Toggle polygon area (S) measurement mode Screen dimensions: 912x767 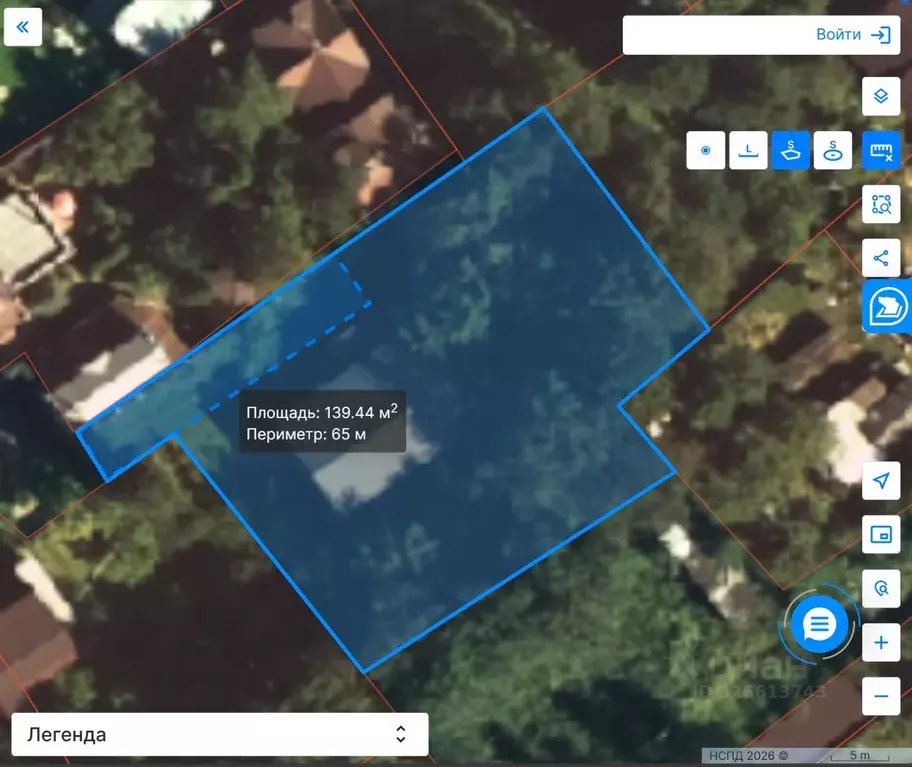791,151
